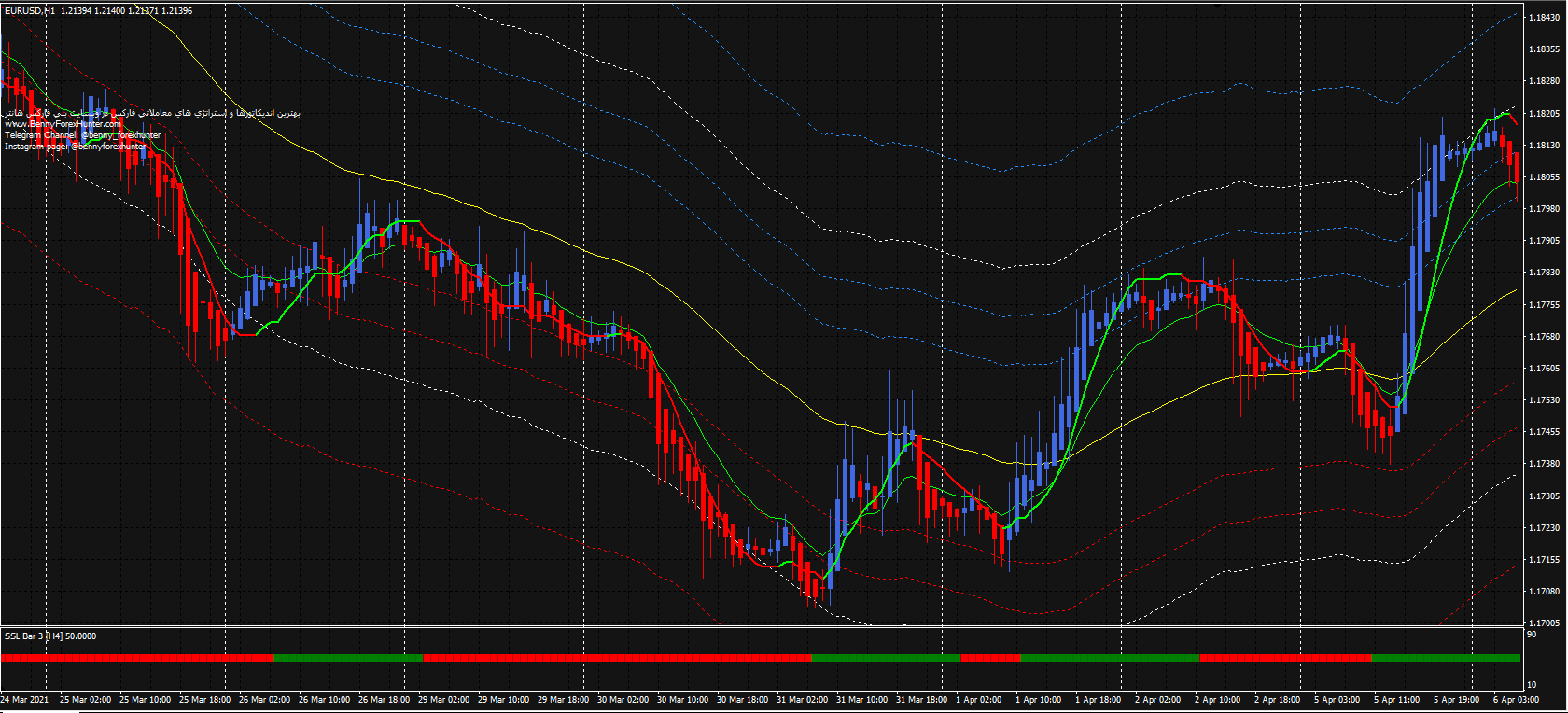Click the 1.18055 price axis label
The width and height of the screenshot is (1568, 713).
click(1544, 177)
